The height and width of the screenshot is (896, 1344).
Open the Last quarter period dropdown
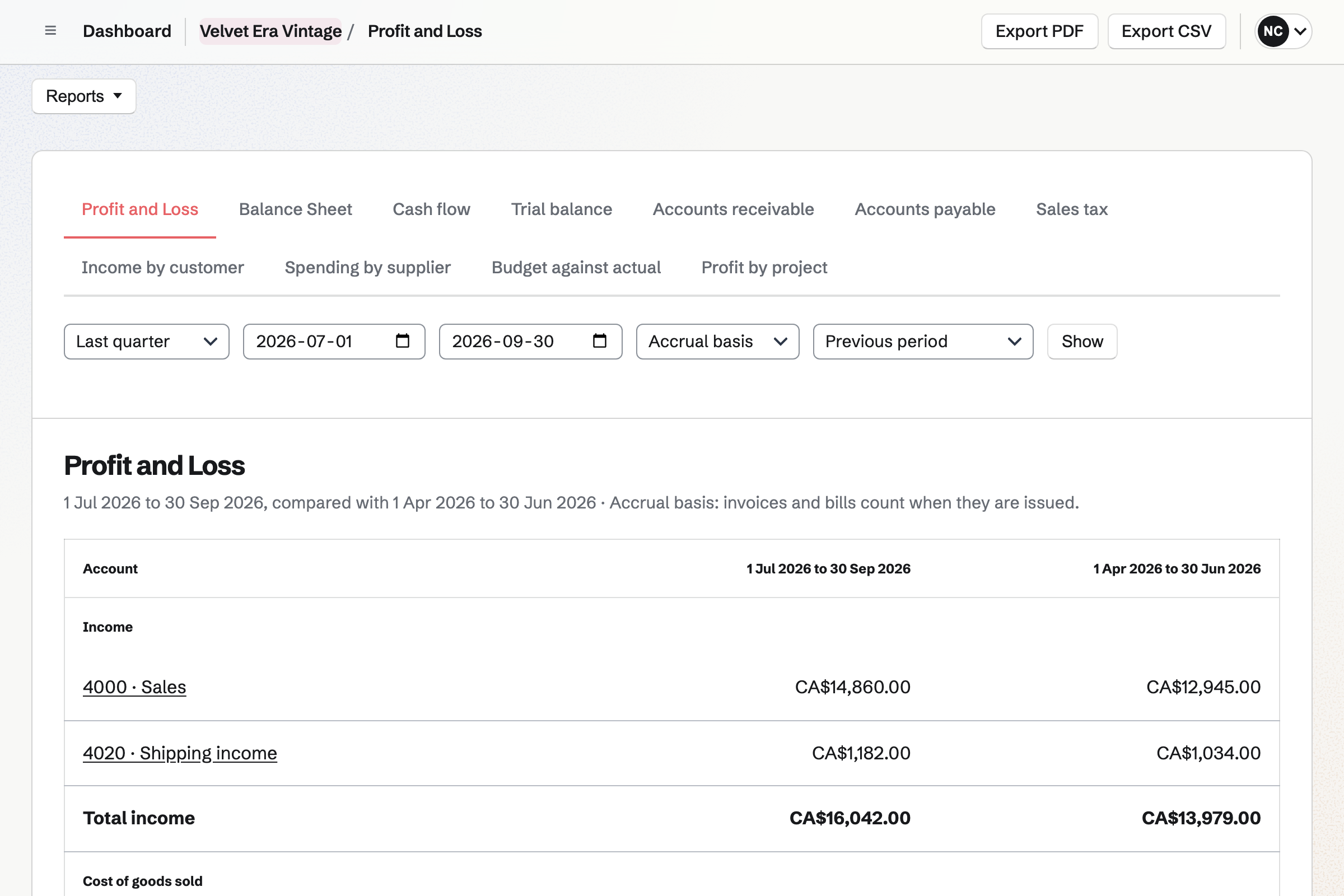(147, 342)
